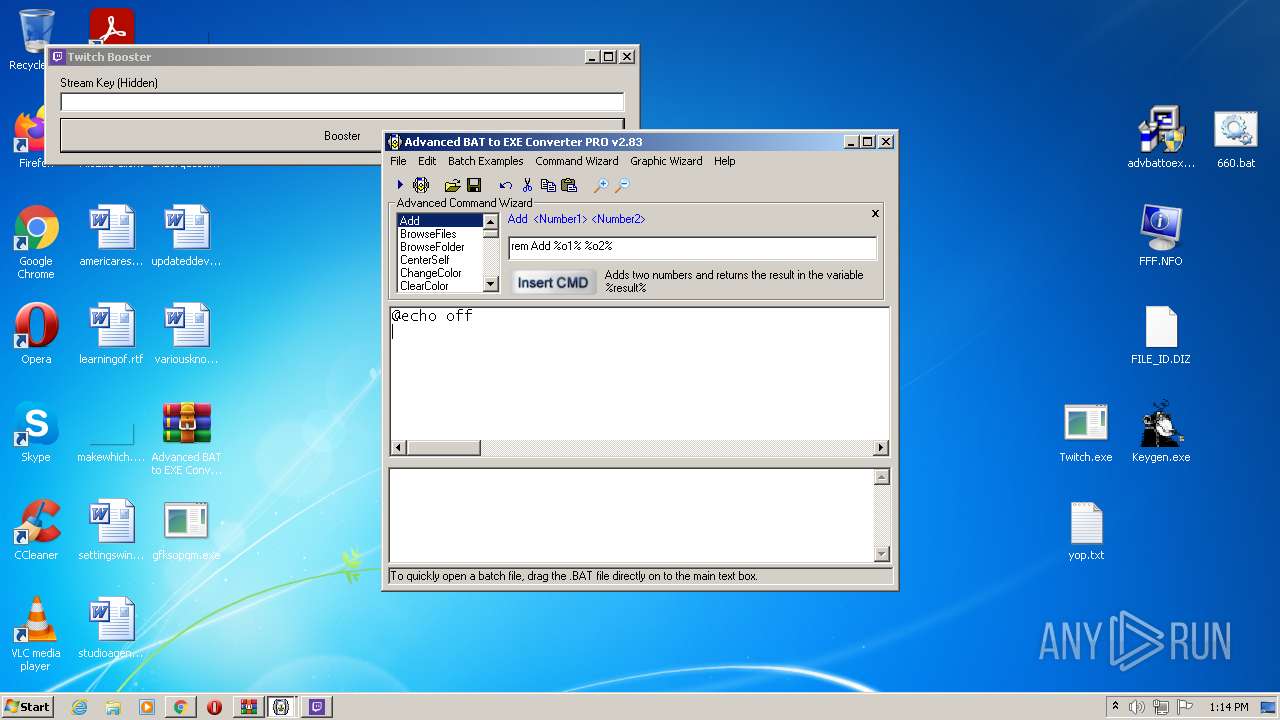Click inside the batch script editor area
The image size is (1280, 720).
click(639, 374)
